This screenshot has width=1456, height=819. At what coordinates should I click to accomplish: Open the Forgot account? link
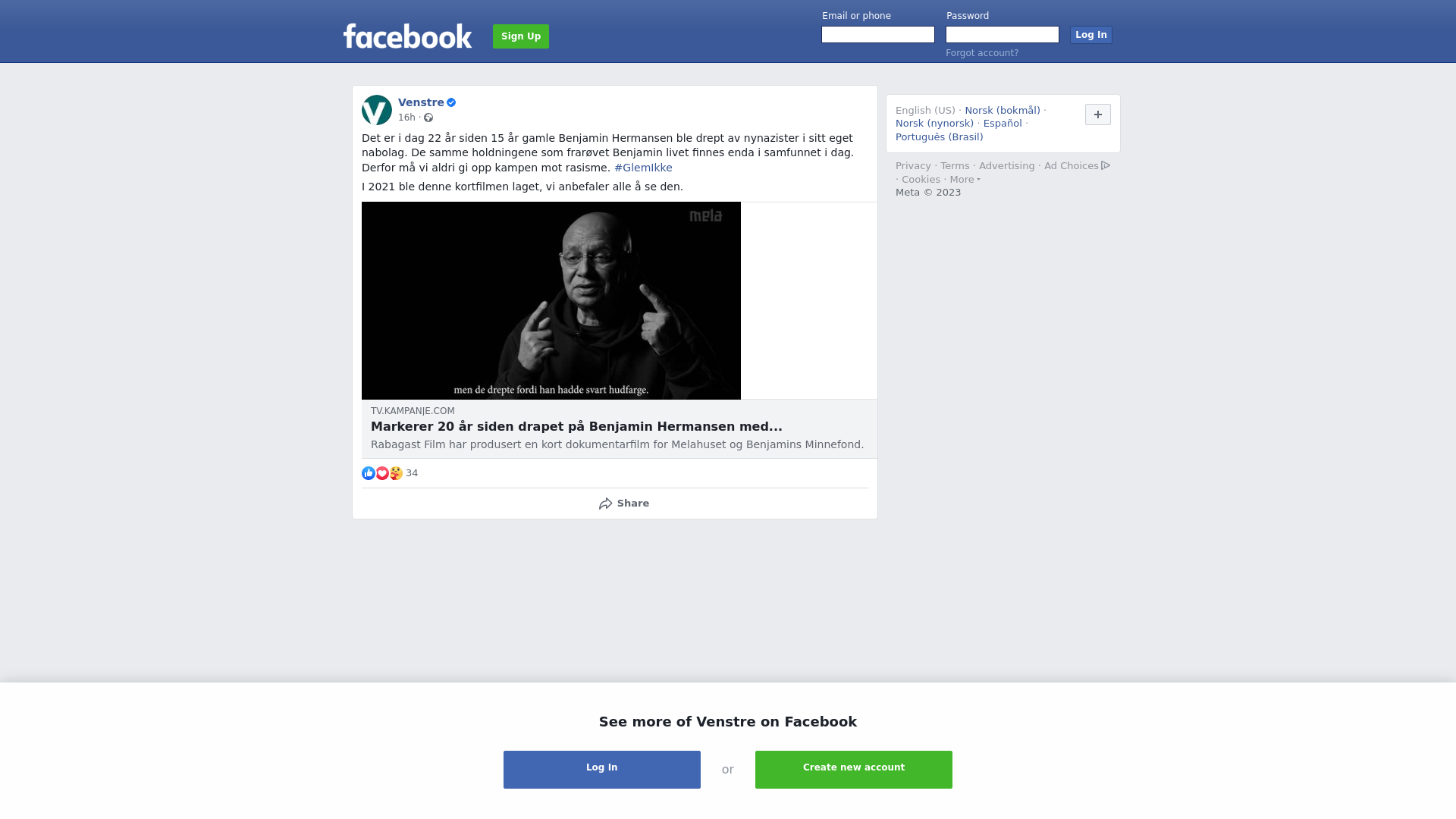coord(982,53)
